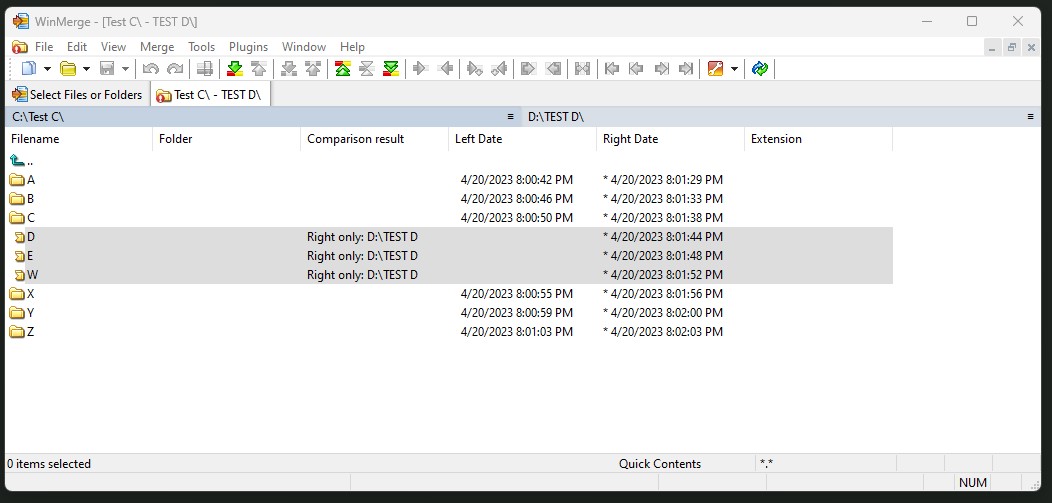Click the All Left copy icon
The width and height of the screenshot is (1052, 503).
coord(553,68)
